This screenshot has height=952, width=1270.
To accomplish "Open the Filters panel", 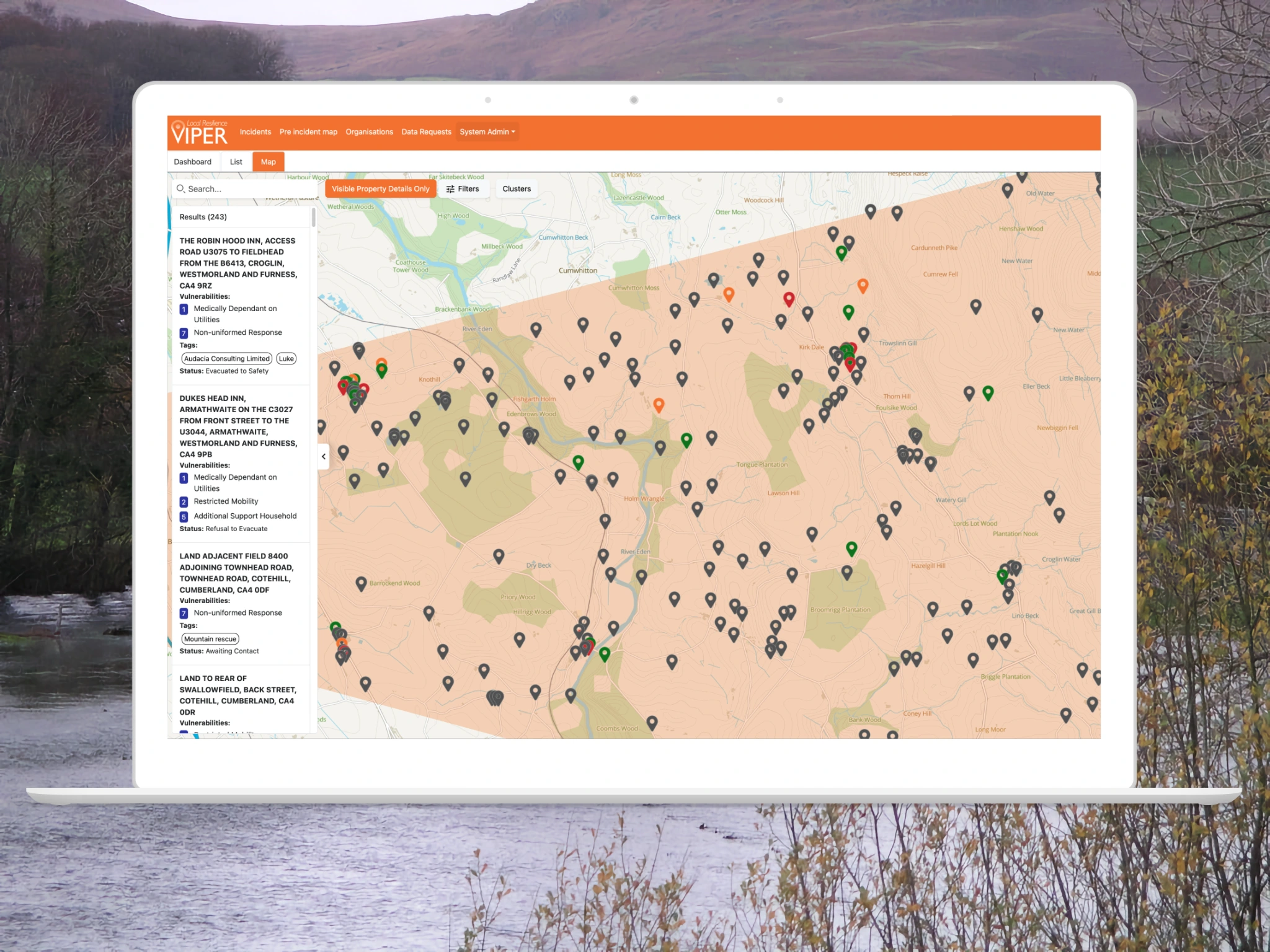I will click(x=463, y=189).
